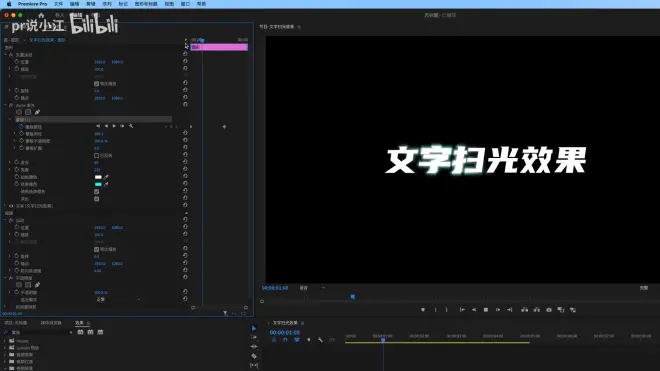Add a marker in the Program monitor
The width and height of the screenshot is (660, 371).
click(423, 310)
